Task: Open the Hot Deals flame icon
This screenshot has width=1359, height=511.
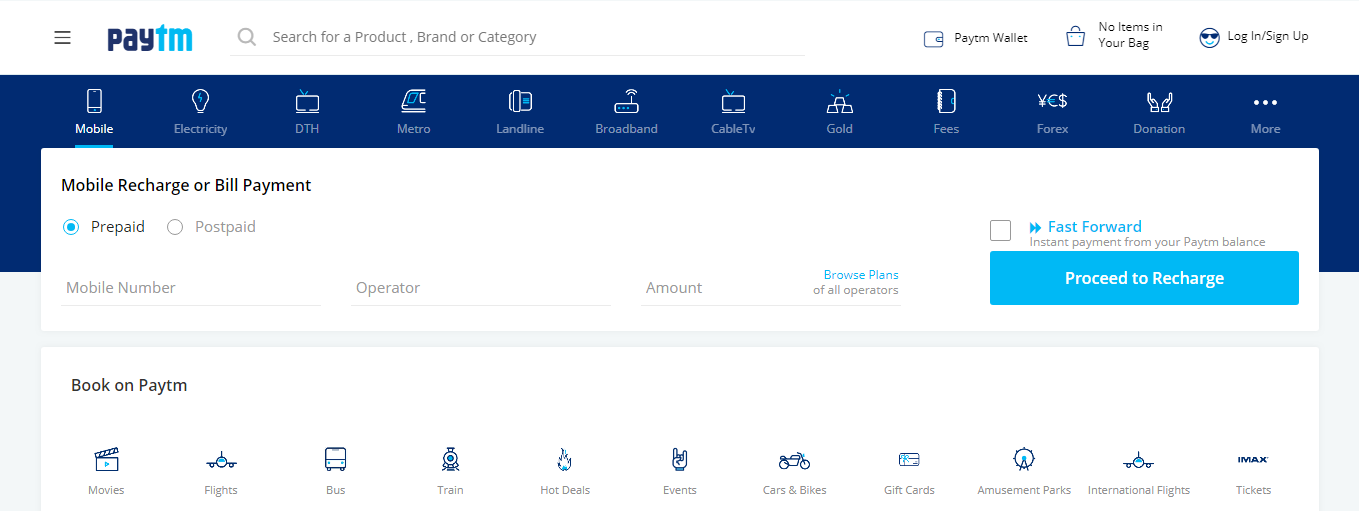Action: [x=565, y=459]
